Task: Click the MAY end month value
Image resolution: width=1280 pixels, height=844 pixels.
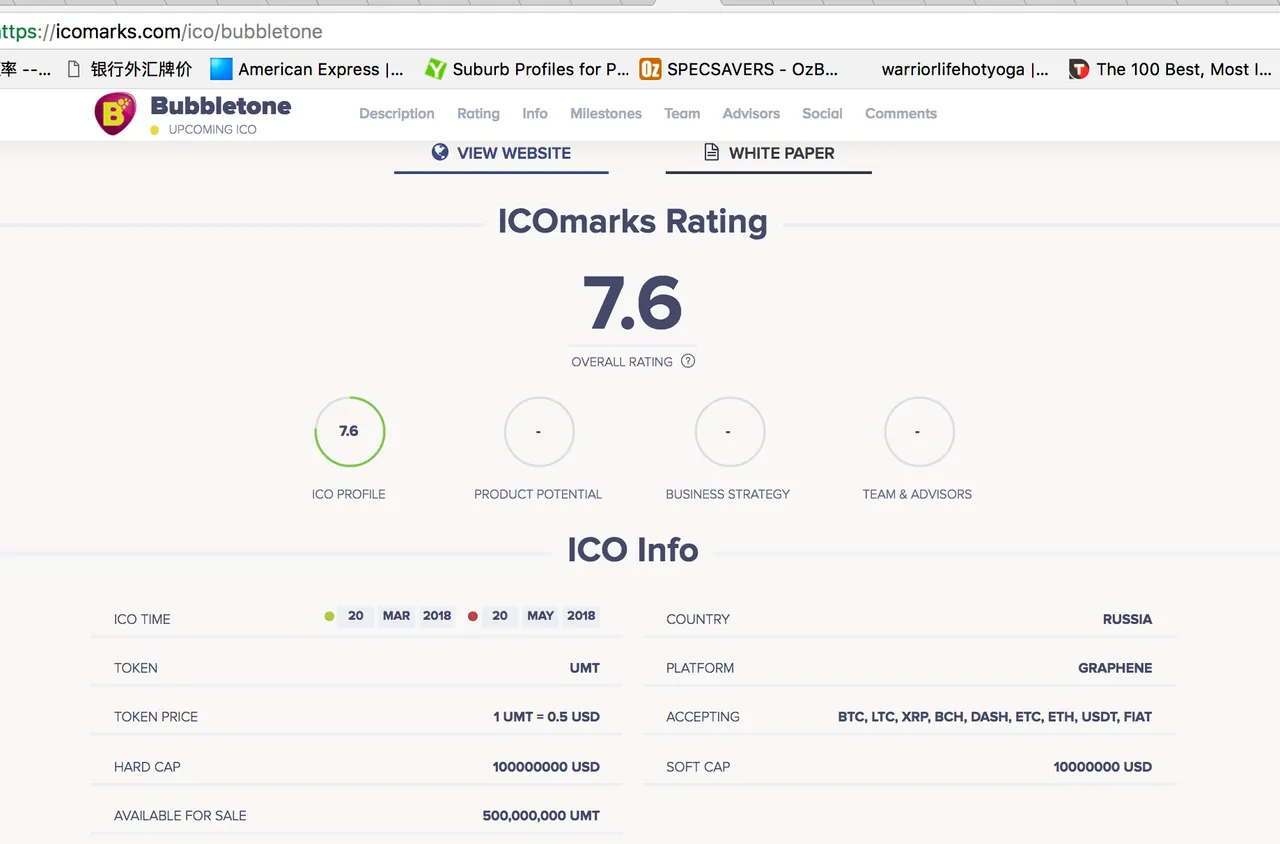Action: click(540, 616)
